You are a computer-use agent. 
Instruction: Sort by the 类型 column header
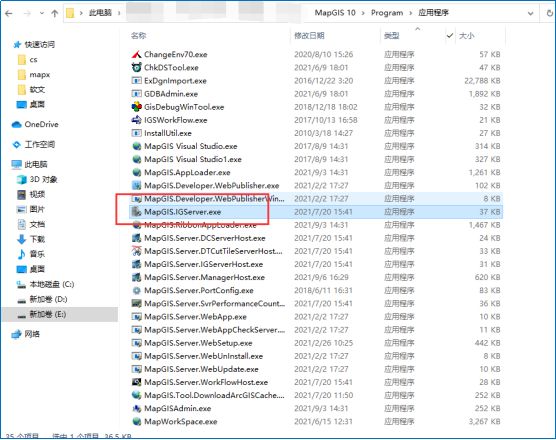392,35
